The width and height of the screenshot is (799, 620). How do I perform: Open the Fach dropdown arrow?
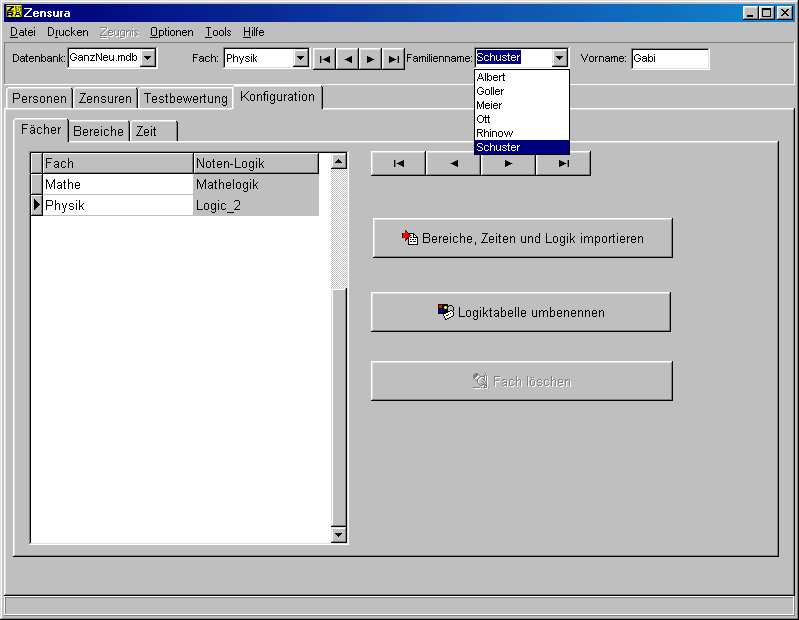pos(301,58)
